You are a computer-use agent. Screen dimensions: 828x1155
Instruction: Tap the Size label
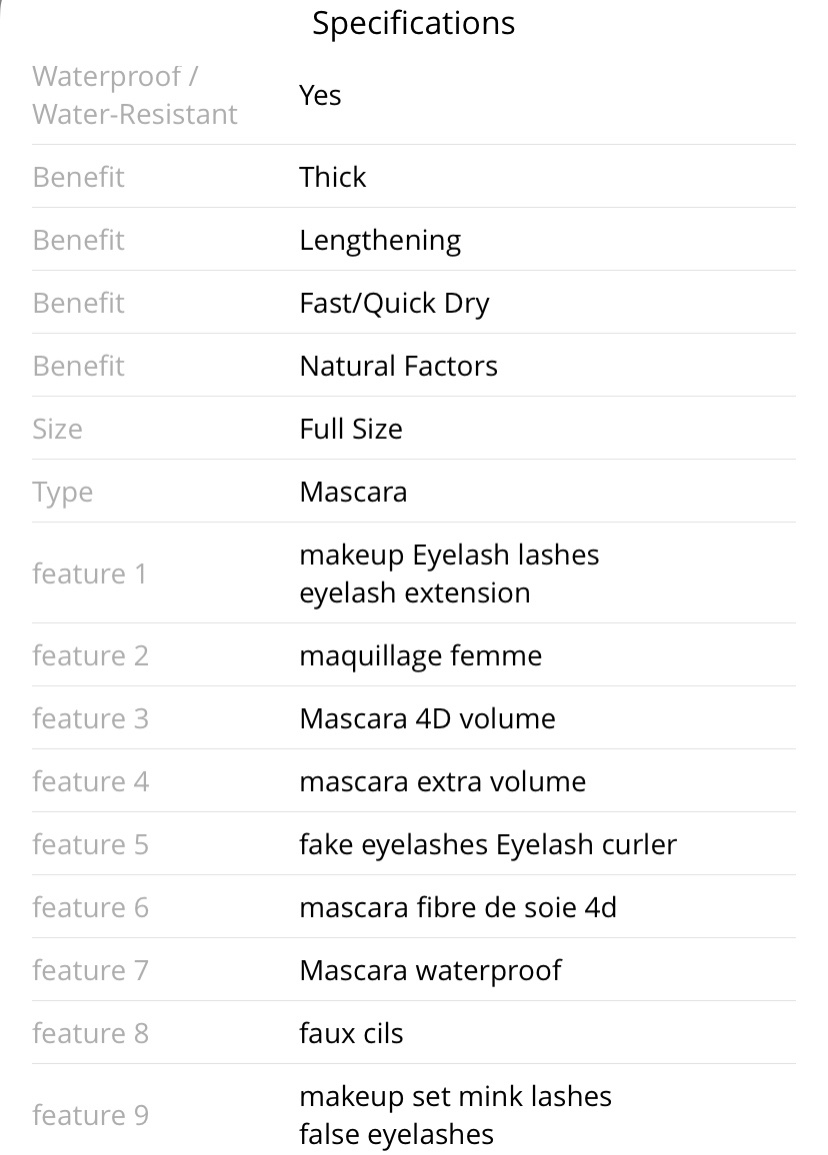click(57, 429)
